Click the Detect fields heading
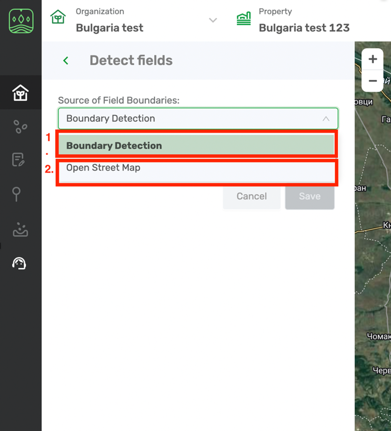Viewport: 391px width, 431px height. [131, 60]
